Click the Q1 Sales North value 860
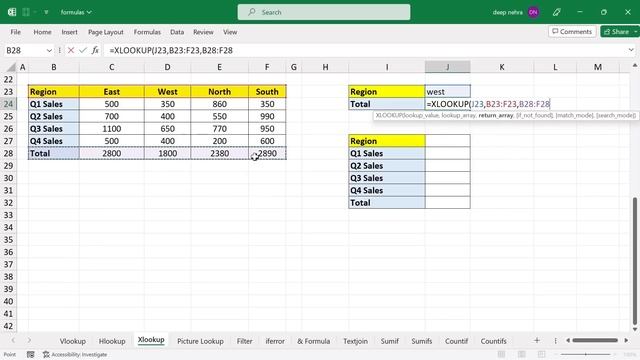 [x=219, y=104]
